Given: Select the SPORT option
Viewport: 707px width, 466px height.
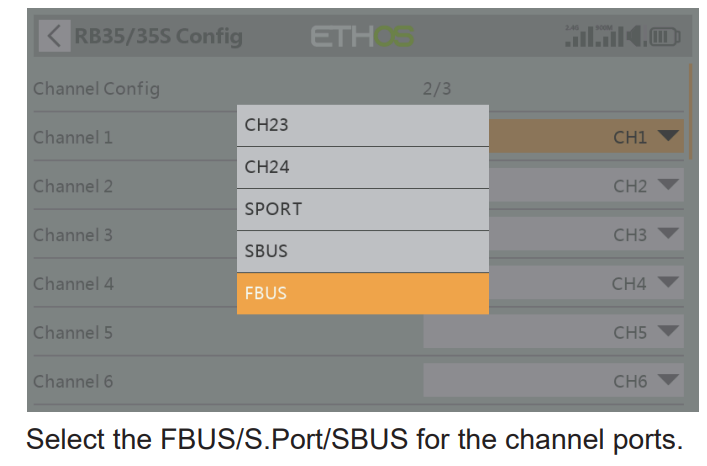Looking at the screenshot, I should pyautogui.click(x=362, y=210).
